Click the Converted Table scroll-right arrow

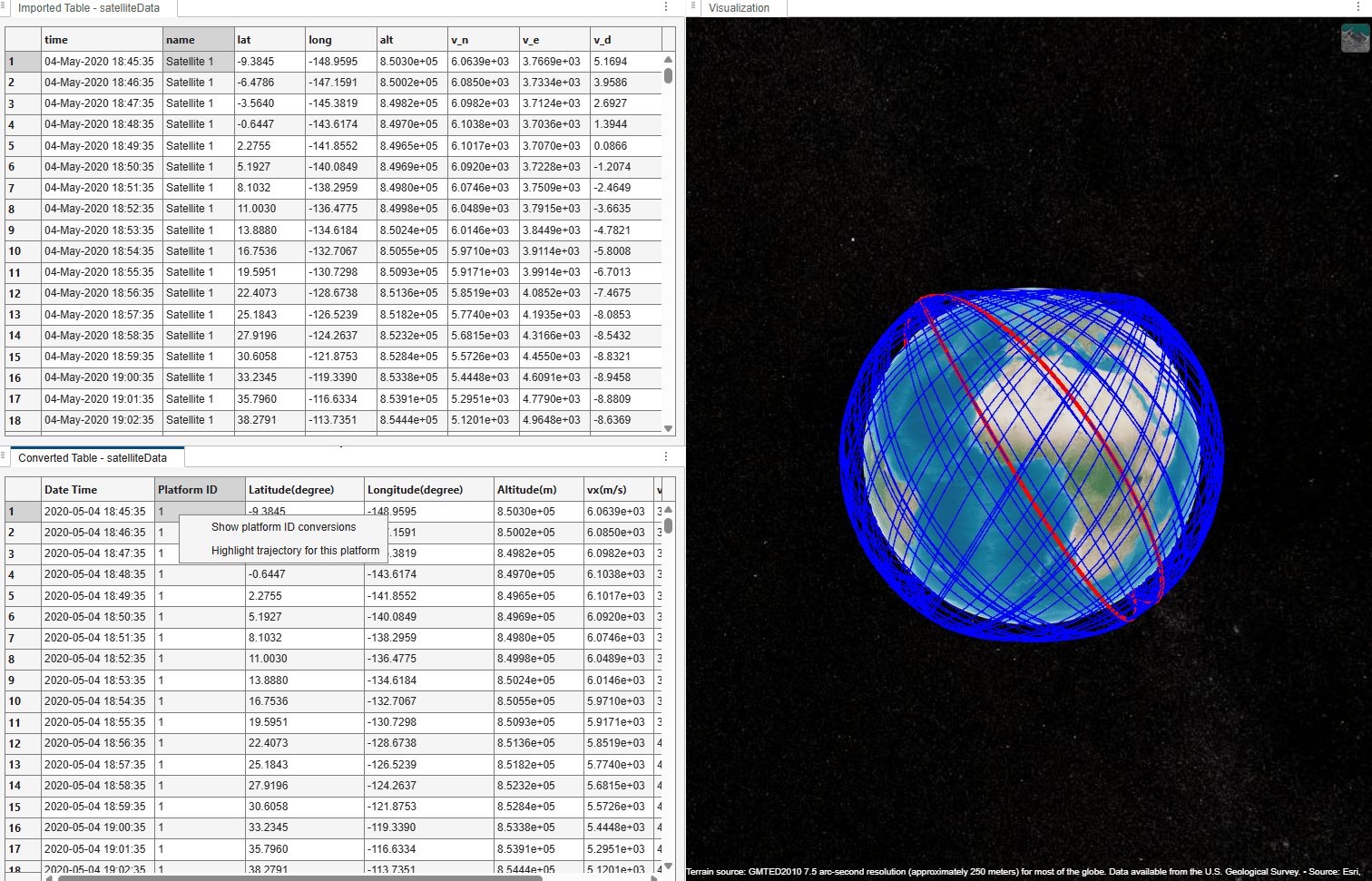pyautogui.click(x=655, y=877)
